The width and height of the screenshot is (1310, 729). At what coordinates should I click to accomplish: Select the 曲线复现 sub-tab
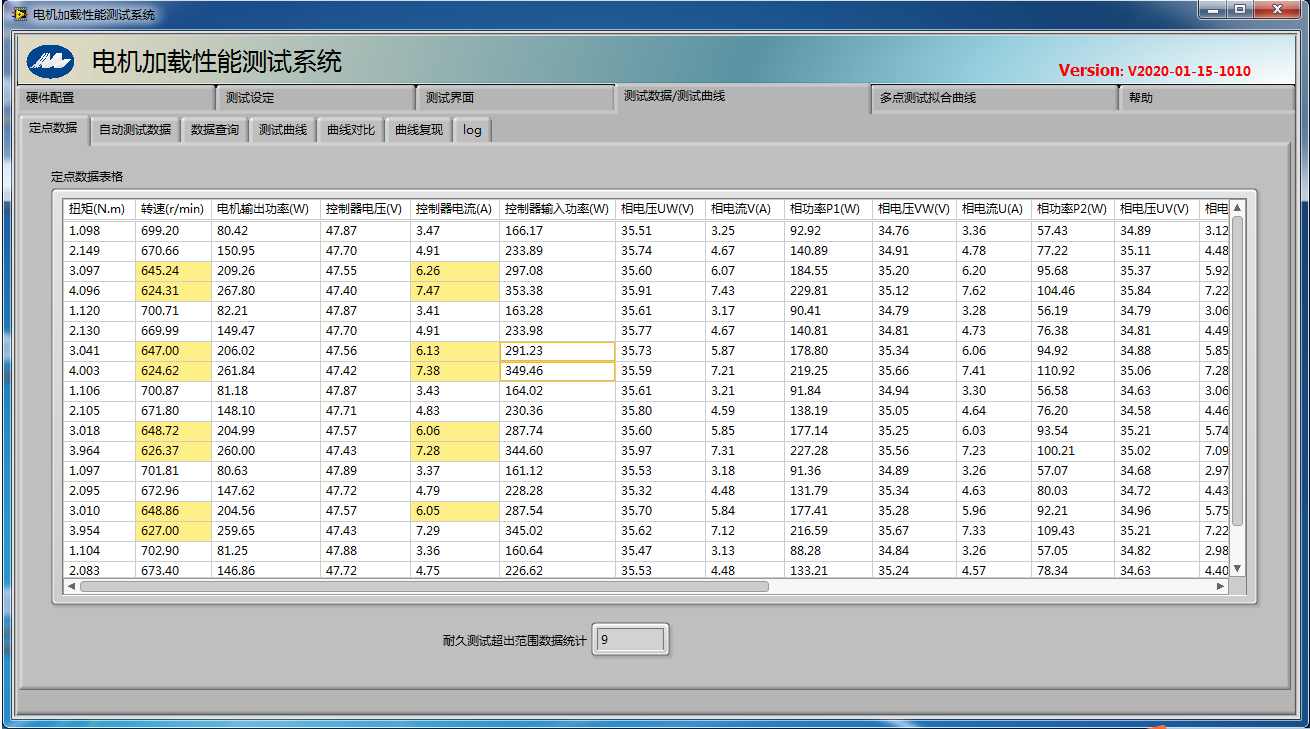click(x=419, y=130)
